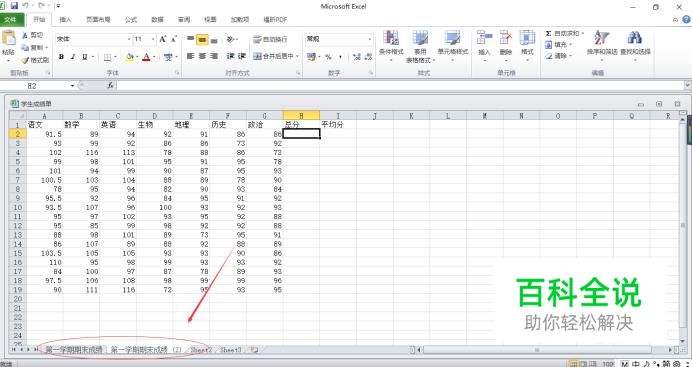Click the insert new worksheet button
This screenshot has width=692, height=367.
tap(253, 349)
